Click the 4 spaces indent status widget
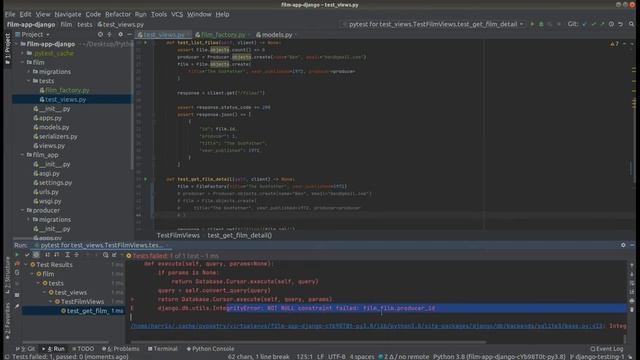The width and height of the screenshot is (640, 360). click(x=362, y=357)
